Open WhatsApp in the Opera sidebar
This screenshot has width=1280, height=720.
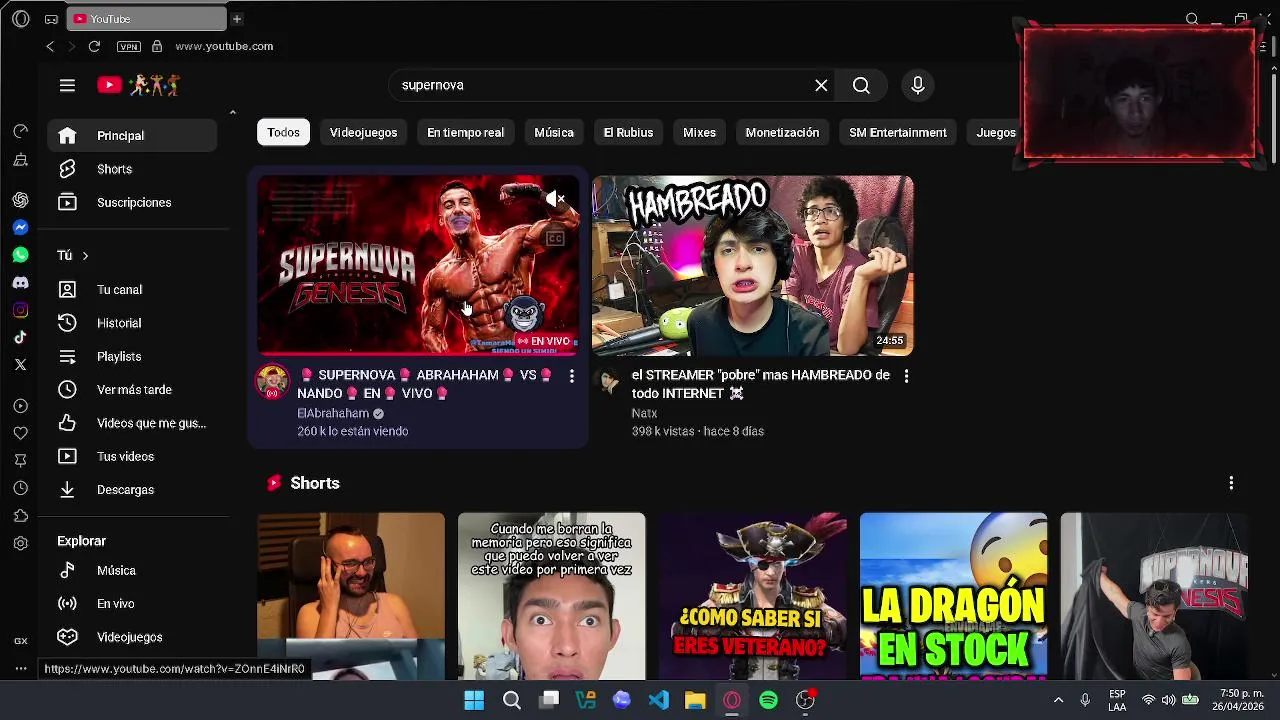(x=20, y=255)
